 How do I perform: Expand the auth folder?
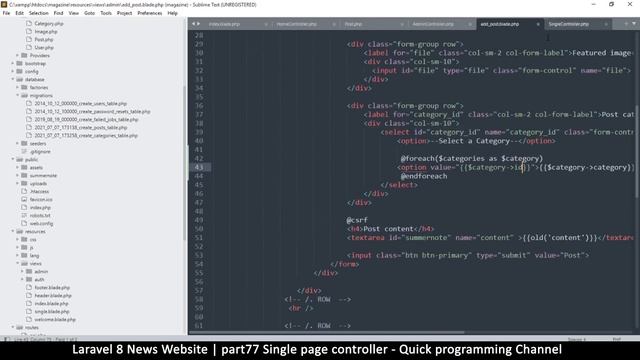pyautogui.click(x=22, y=280)
